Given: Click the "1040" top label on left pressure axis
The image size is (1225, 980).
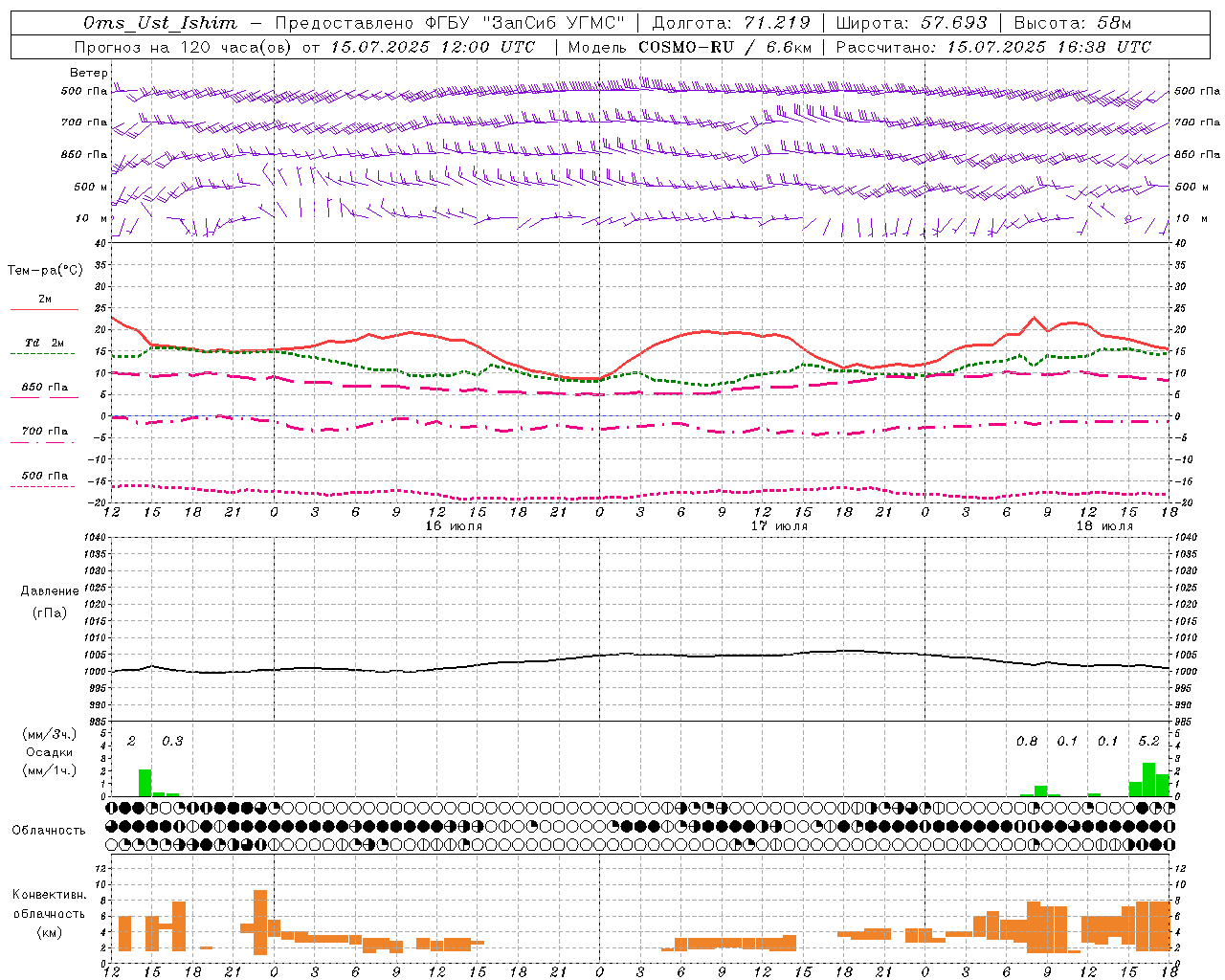Looking at the screenshot, I should pos(97,538).
